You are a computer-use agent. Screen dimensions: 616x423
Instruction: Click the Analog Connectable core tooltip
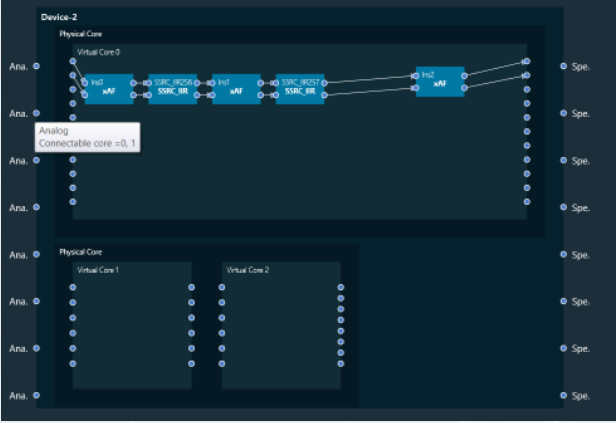(x=88, y=137)
